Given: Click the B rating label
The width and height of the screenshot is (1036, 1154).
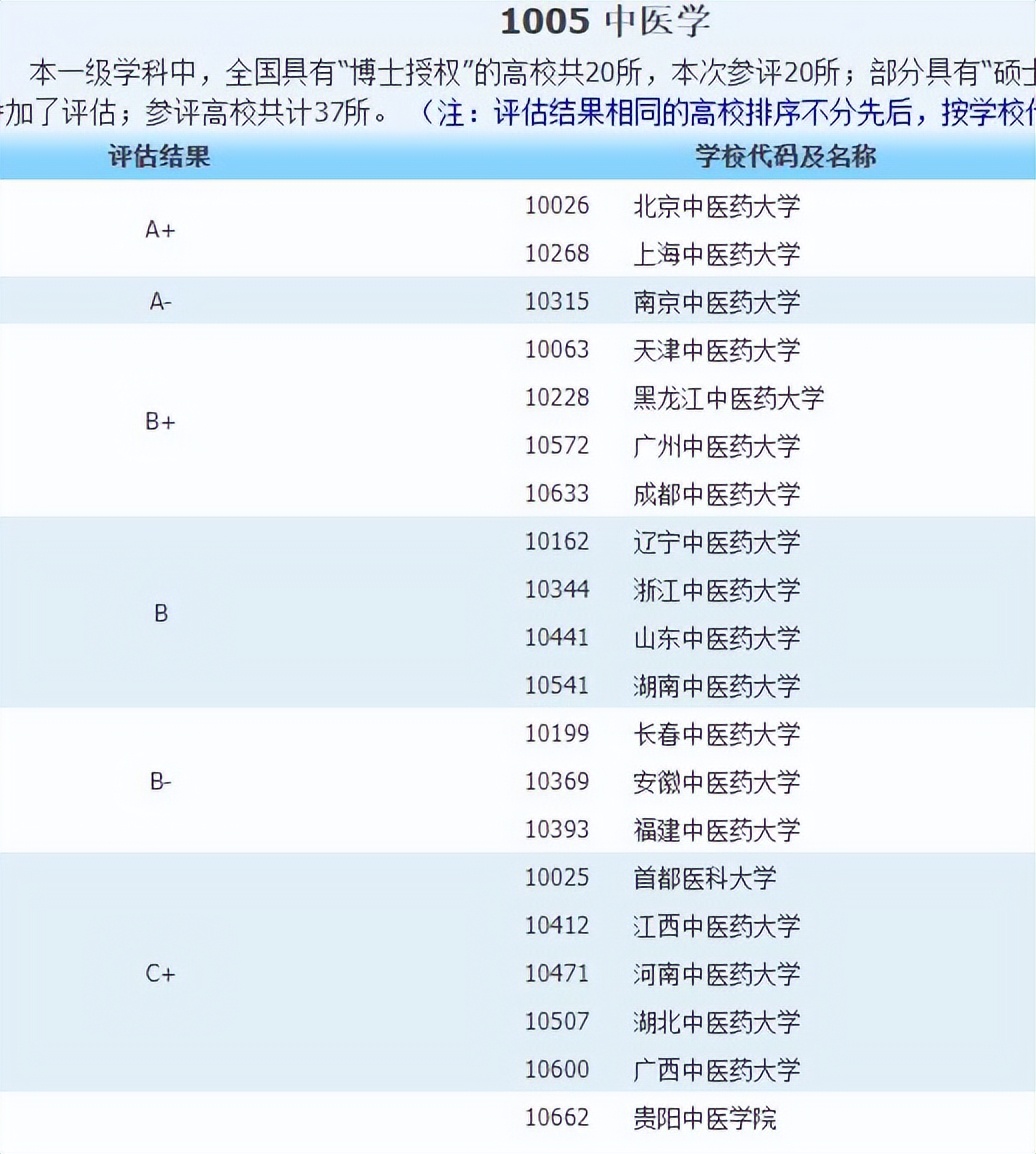Looking at the screenshot, I should coord(160,614).
